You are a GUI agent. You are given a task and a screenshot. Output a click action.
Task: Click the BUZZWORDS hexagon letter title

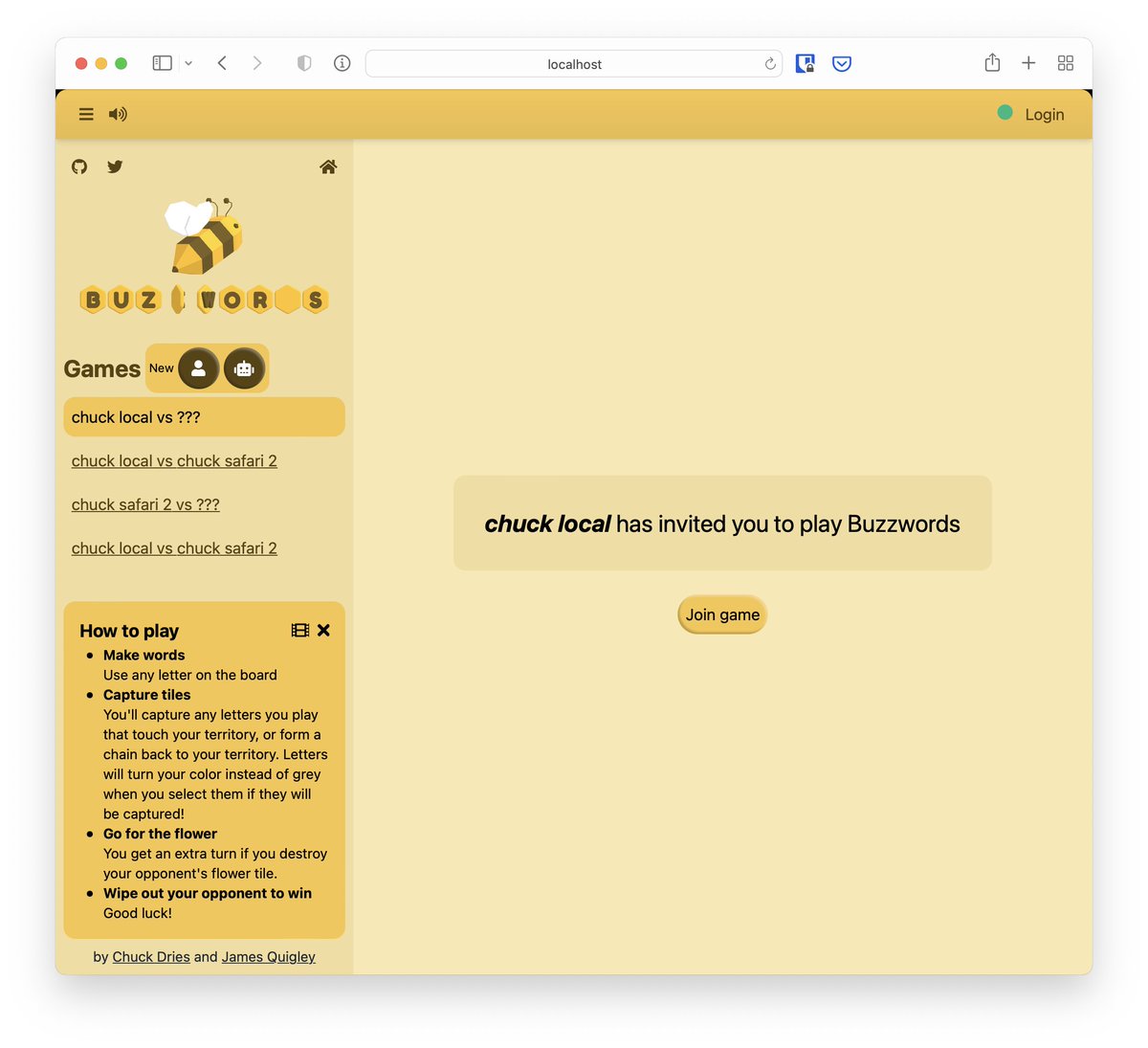(205, 300)
